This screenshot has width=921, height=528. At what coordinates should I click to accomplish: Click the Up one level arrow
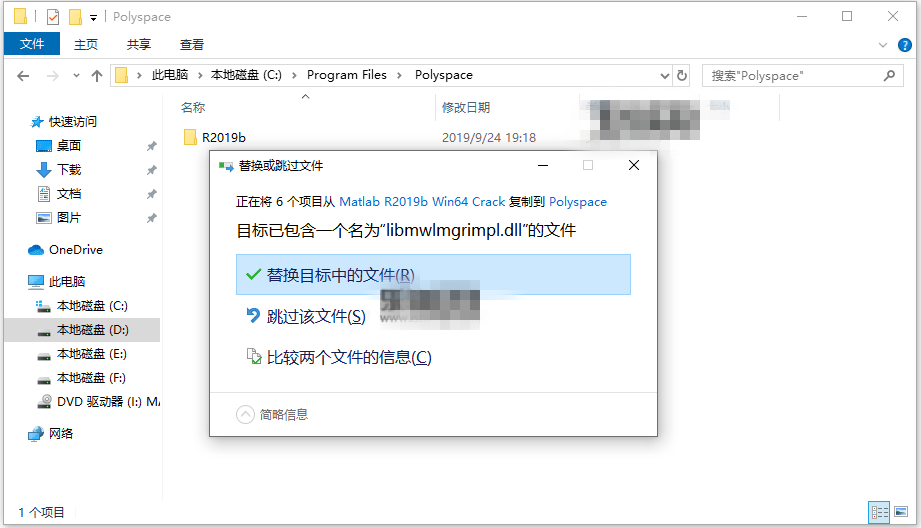[97, 76]
